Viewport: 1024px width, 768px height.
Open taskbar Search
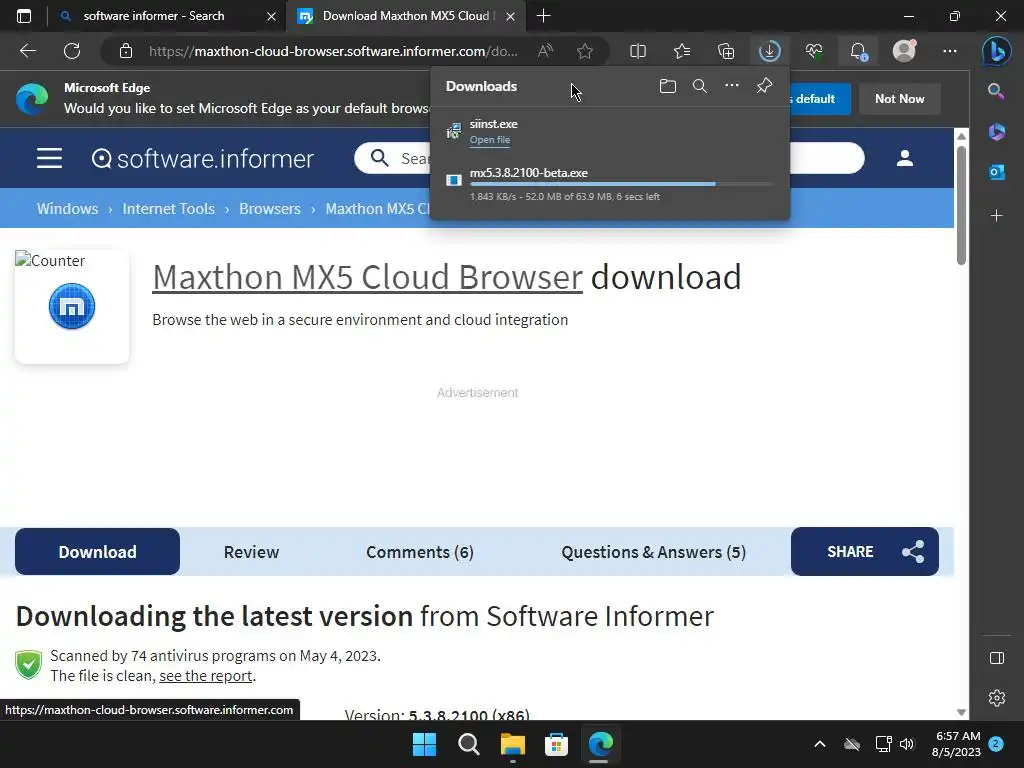(x=469, y=744)
